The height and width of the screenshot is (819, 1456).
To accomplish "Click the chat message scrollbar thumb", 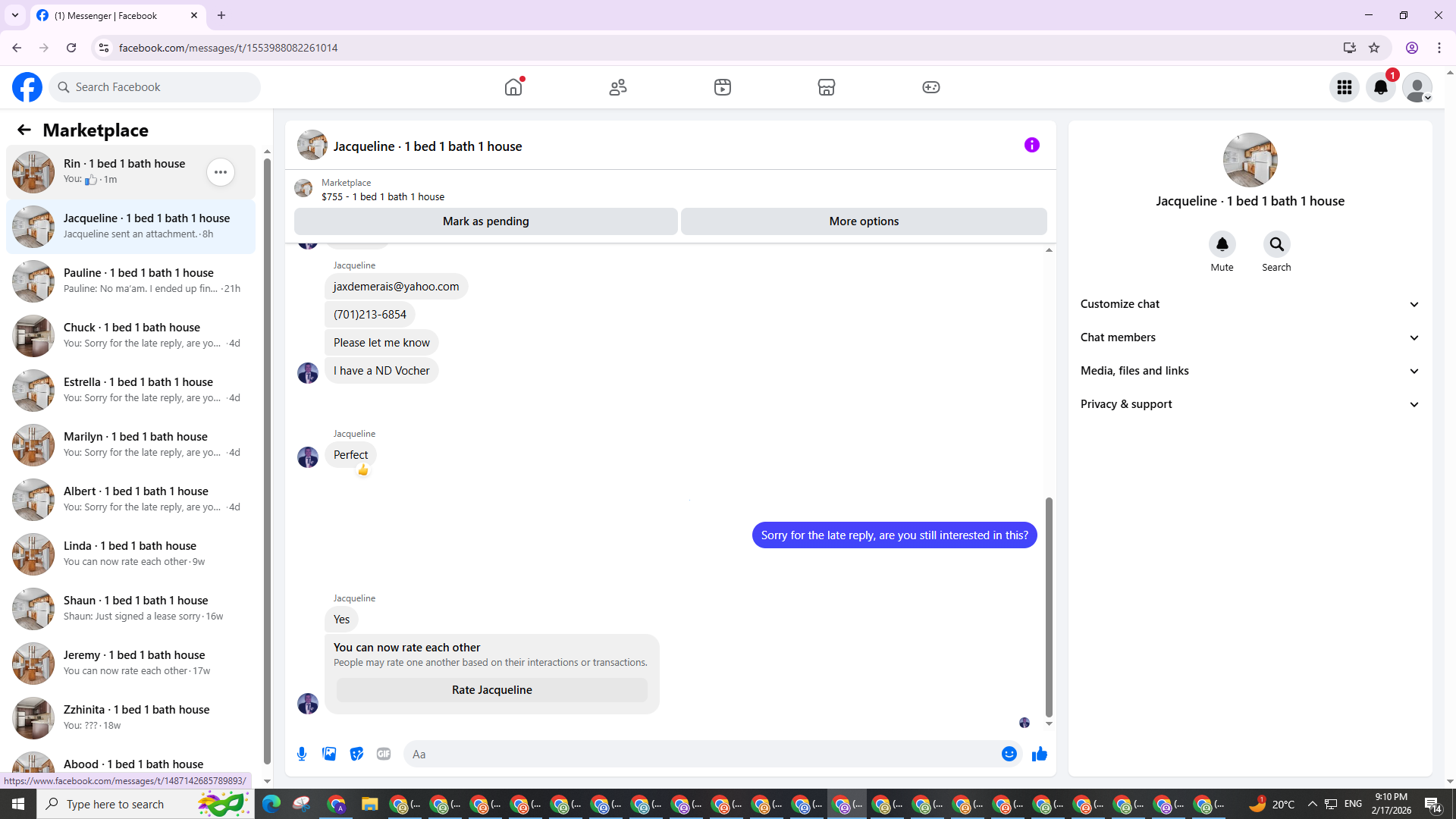I will (1049, 607).
